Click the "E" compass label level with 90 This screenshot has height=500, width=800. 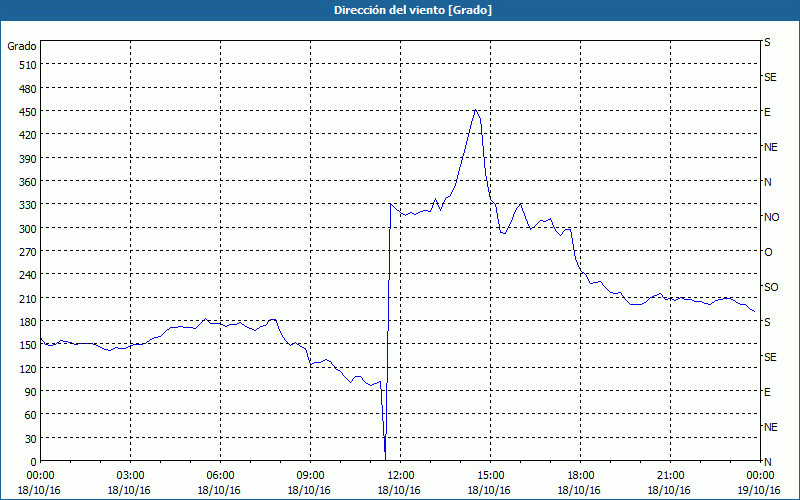click(767, 392)
